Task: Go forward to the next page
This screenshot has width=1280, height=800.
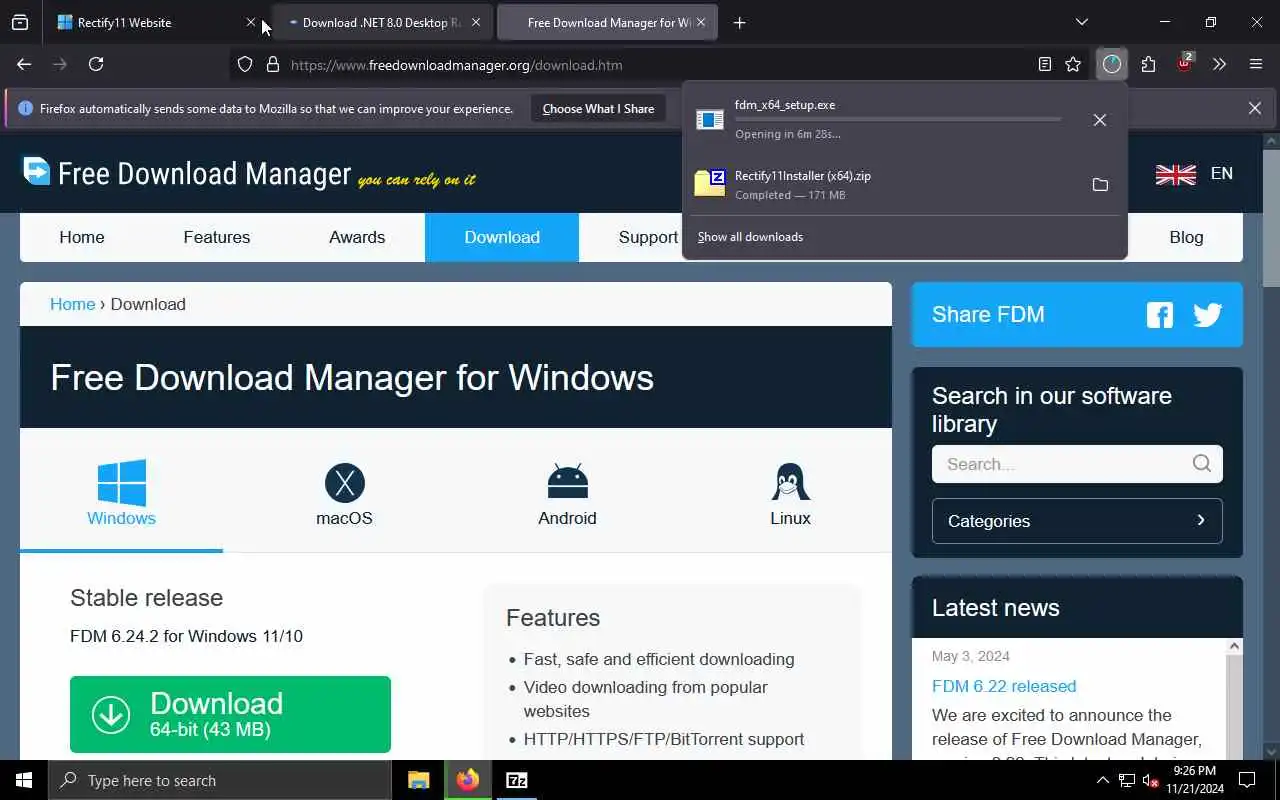Action: point(60,64)
